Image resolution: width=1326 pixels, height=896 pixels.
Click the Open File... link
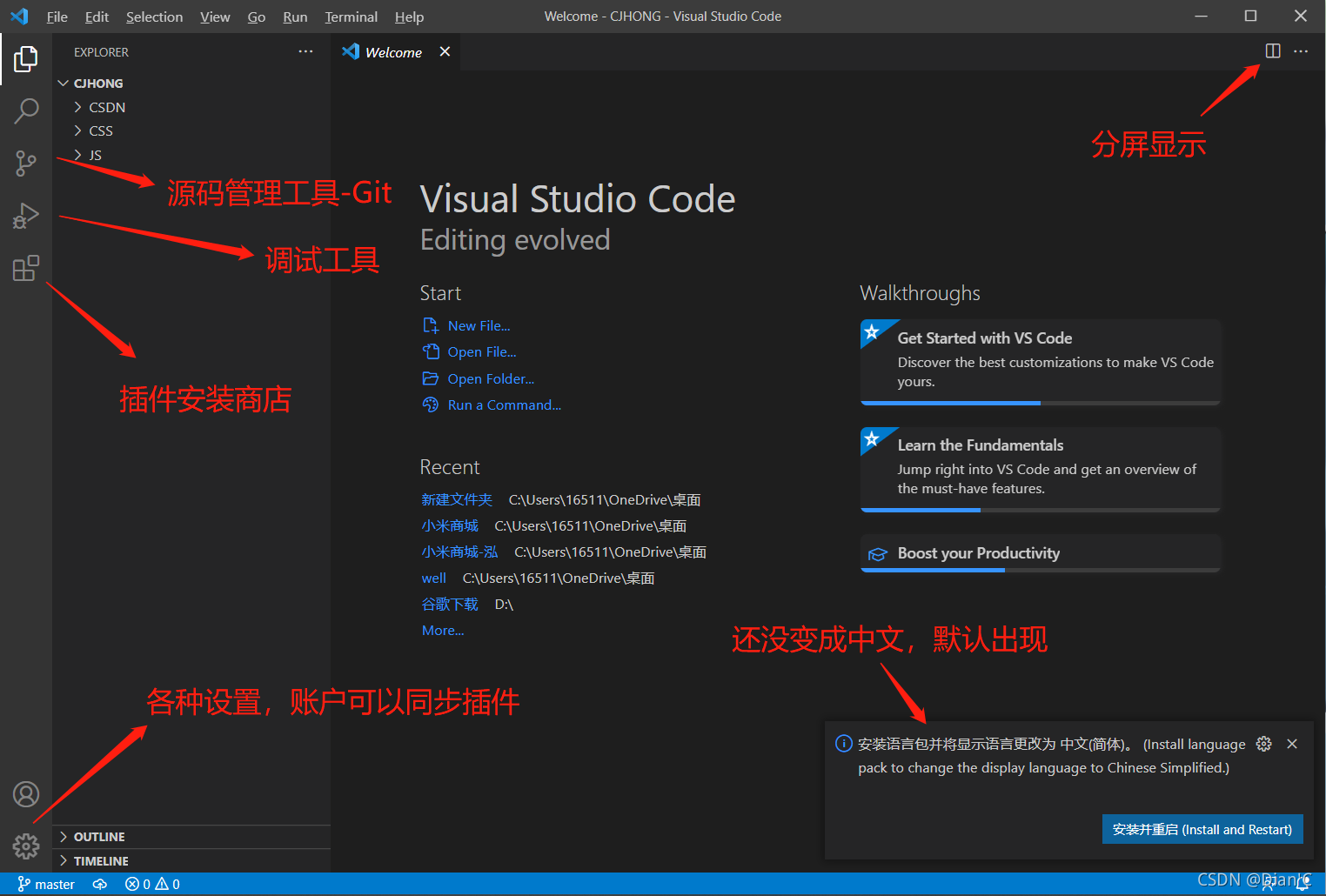point(481,352)
